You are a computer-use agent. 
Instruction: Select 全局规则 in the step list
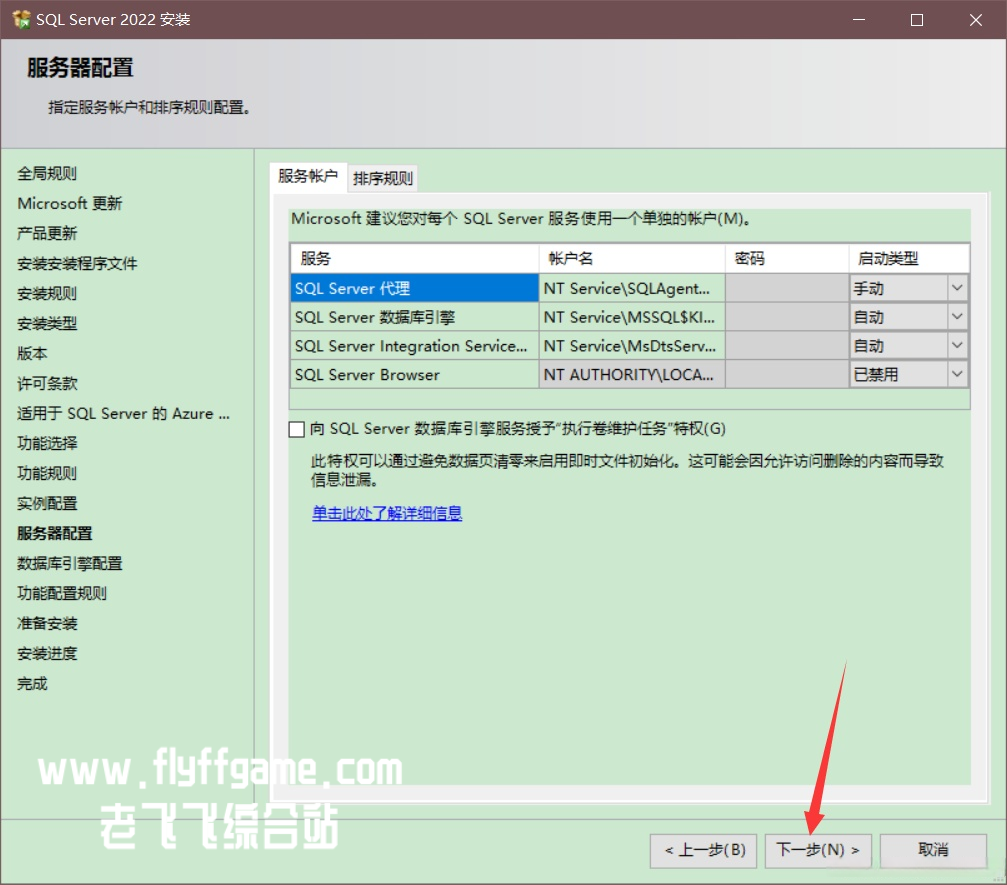47,173
